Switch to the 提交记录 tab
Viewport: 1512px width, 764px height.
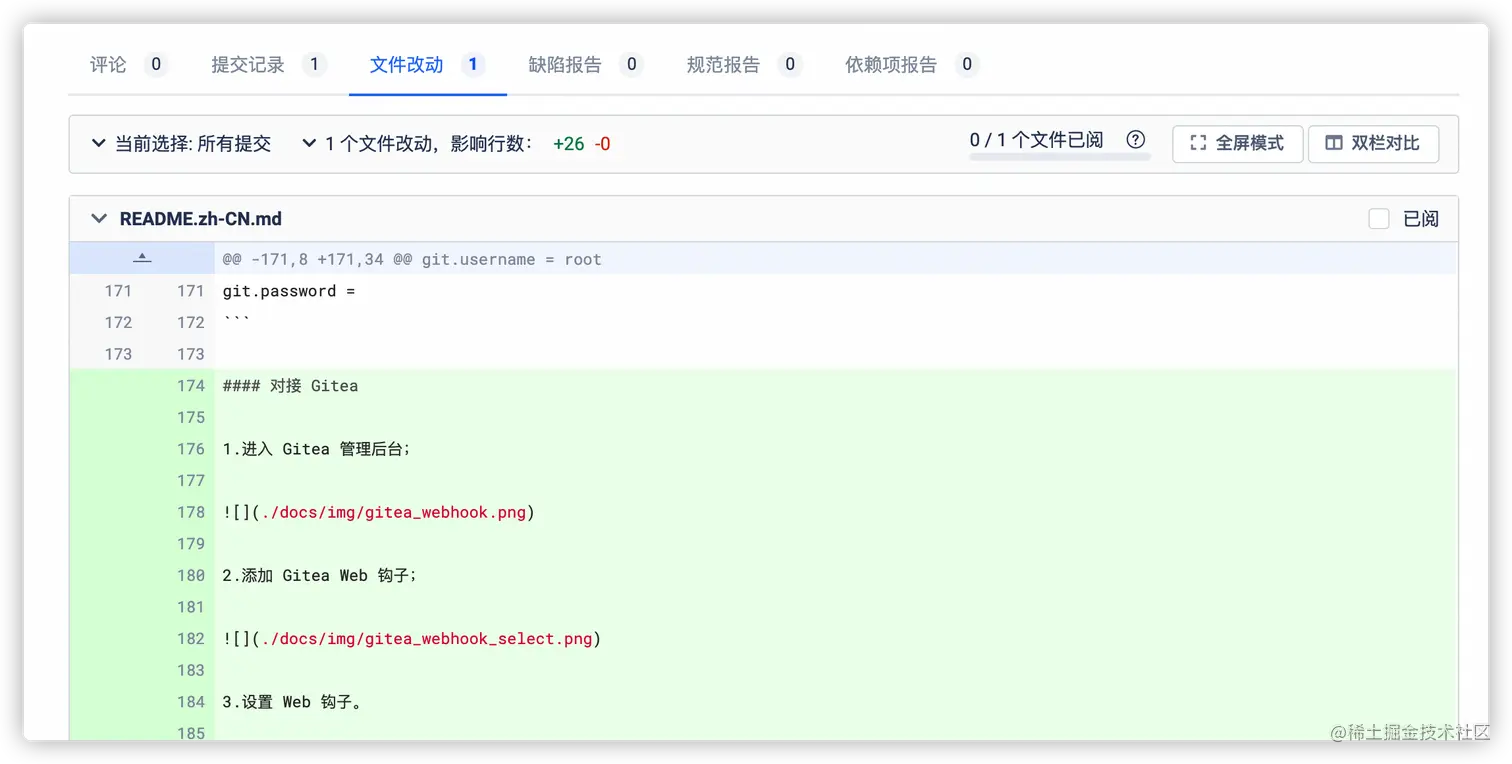click(268, 65)
